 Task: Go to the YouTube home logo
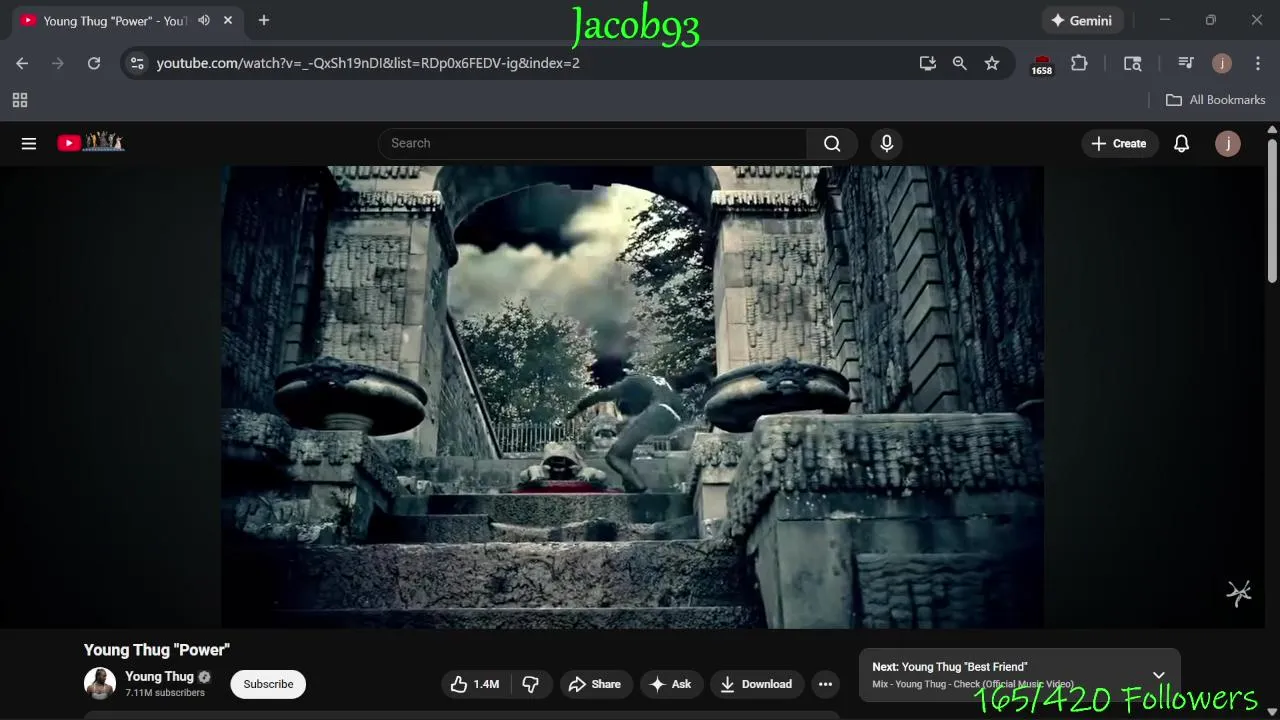[90, 142]
